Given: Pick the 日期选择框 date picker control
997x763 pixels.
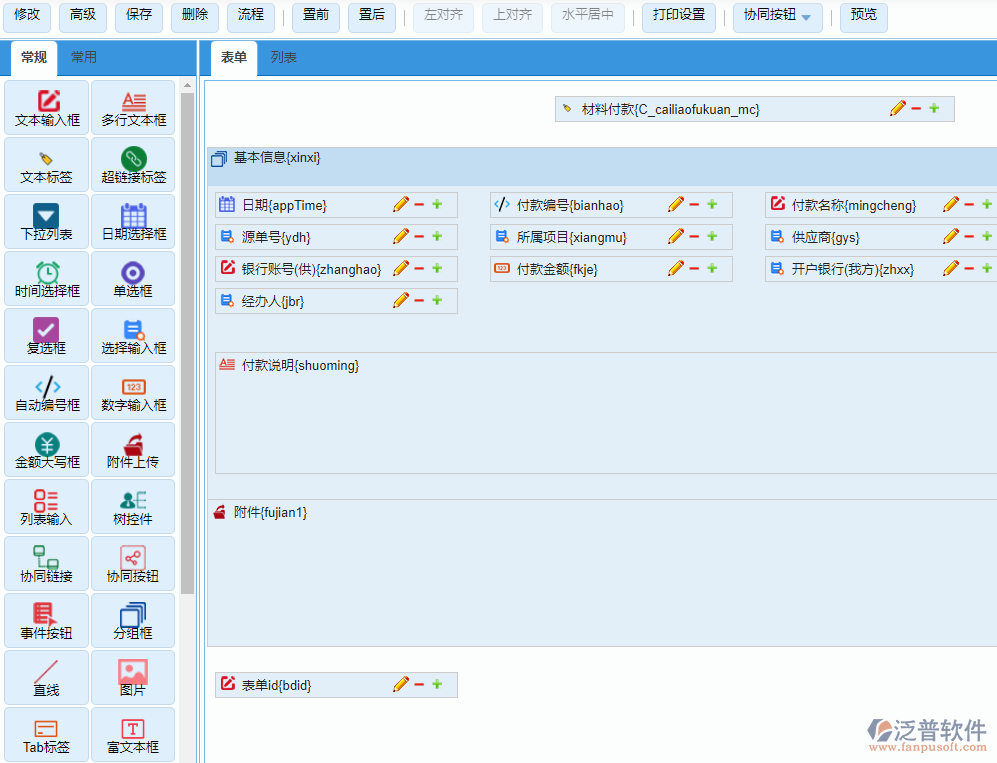Looking at the screenshot, I should tap(133, 222).
